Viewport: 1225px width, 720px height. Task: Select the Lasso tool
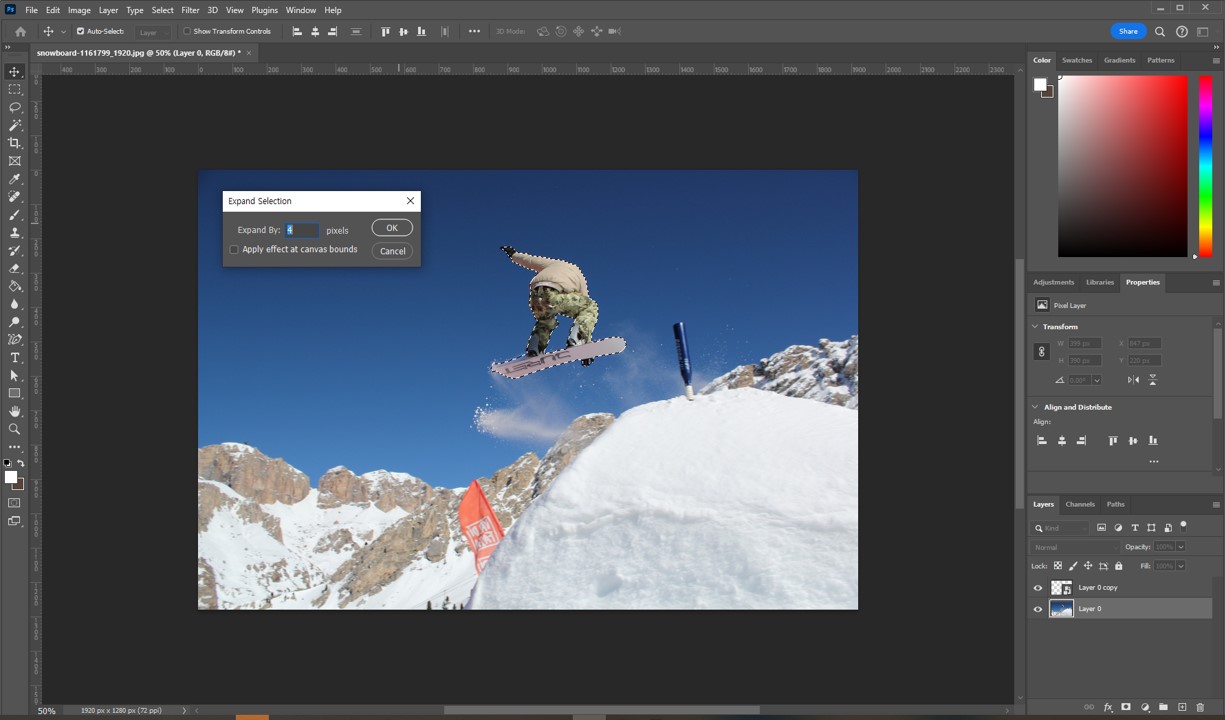[14, 107]
